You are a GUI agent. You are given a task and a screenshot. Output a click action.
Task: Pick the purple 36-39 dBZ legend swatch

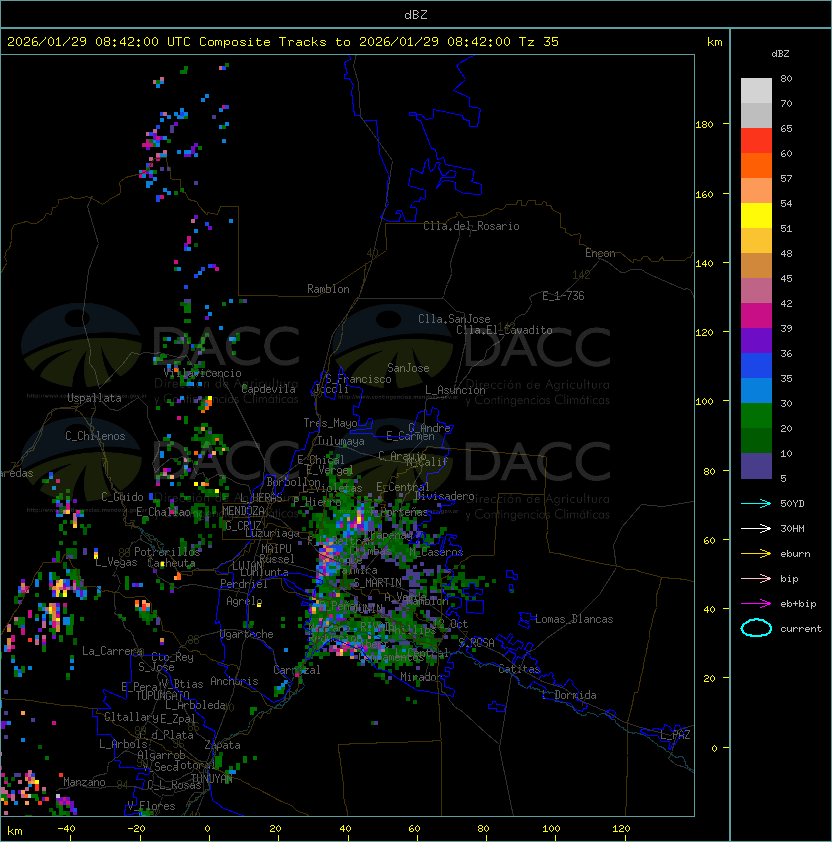coord(756,341)
